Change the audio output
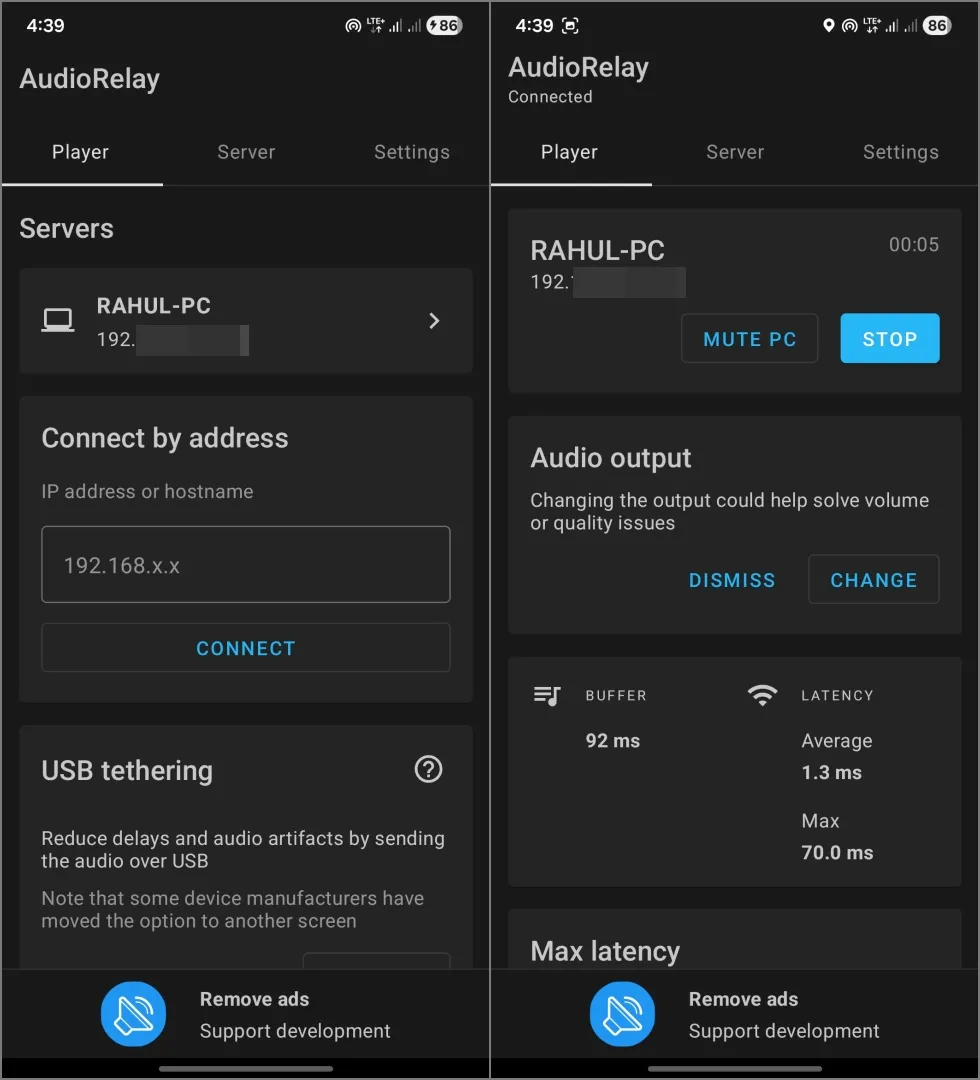Image resolution: width=980 pixels, height=1080 pixels. click(x=873, y=580)
